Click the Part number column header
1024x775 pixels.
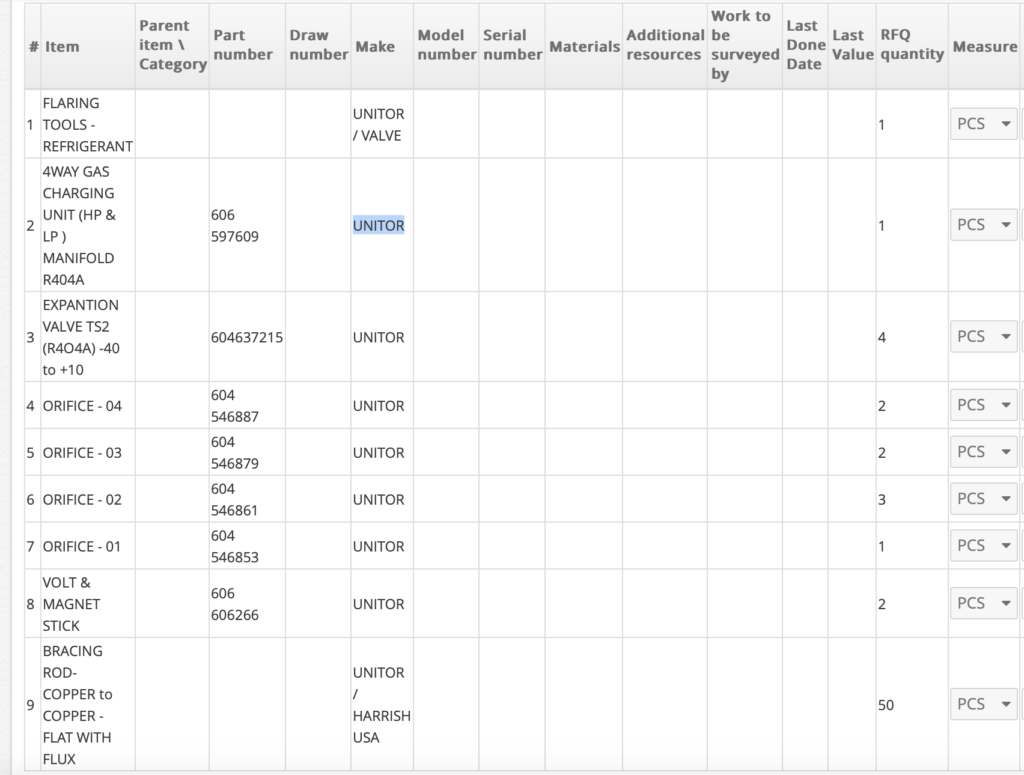242,45
